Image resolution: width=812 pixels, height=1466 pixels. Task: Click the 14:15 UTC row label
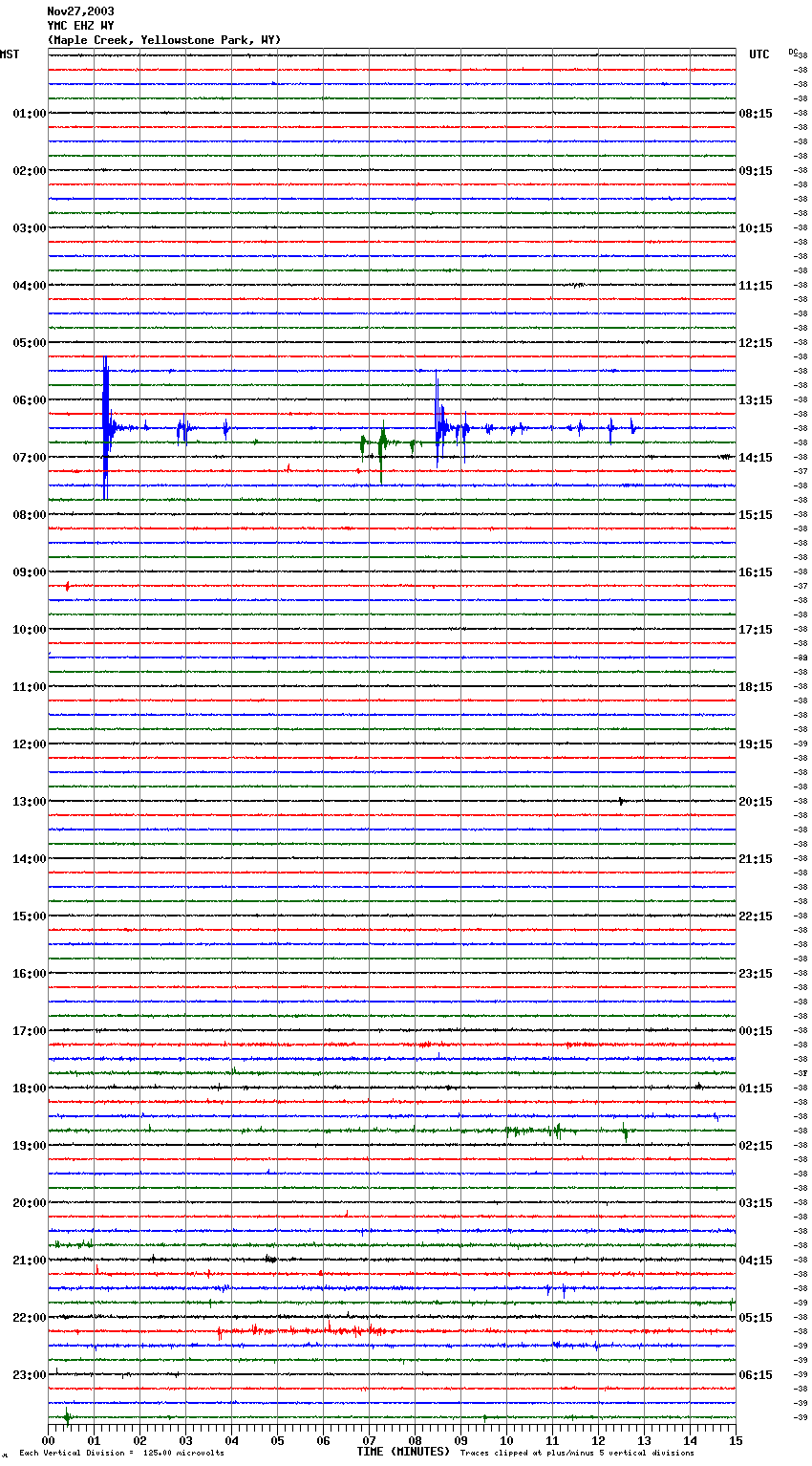click(756, 458)
